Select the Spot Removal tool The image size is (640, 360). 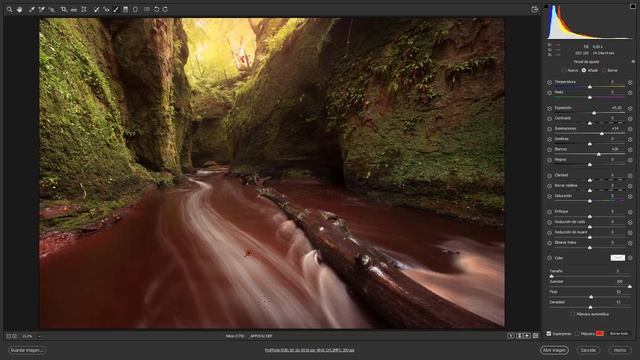[x=96, y=9]
